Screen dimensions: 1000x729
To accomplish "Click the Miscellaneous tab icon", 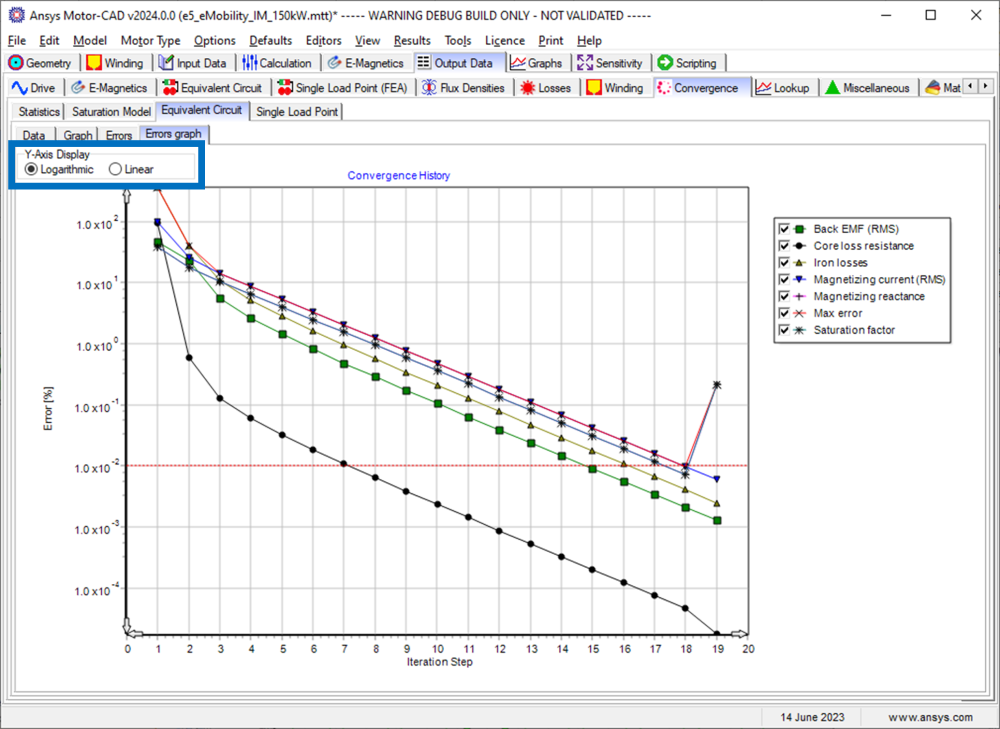I will [x=832, y=87].
